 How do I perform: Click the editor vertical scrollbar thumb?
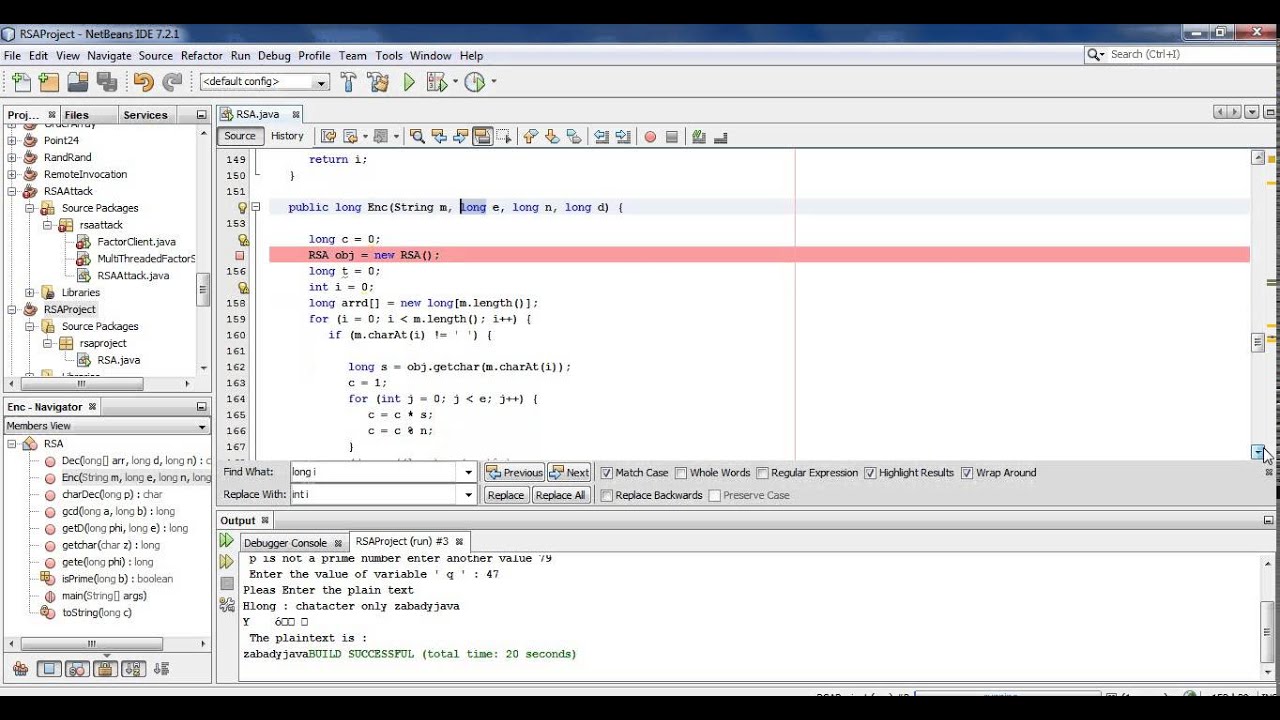[1258, 343]
